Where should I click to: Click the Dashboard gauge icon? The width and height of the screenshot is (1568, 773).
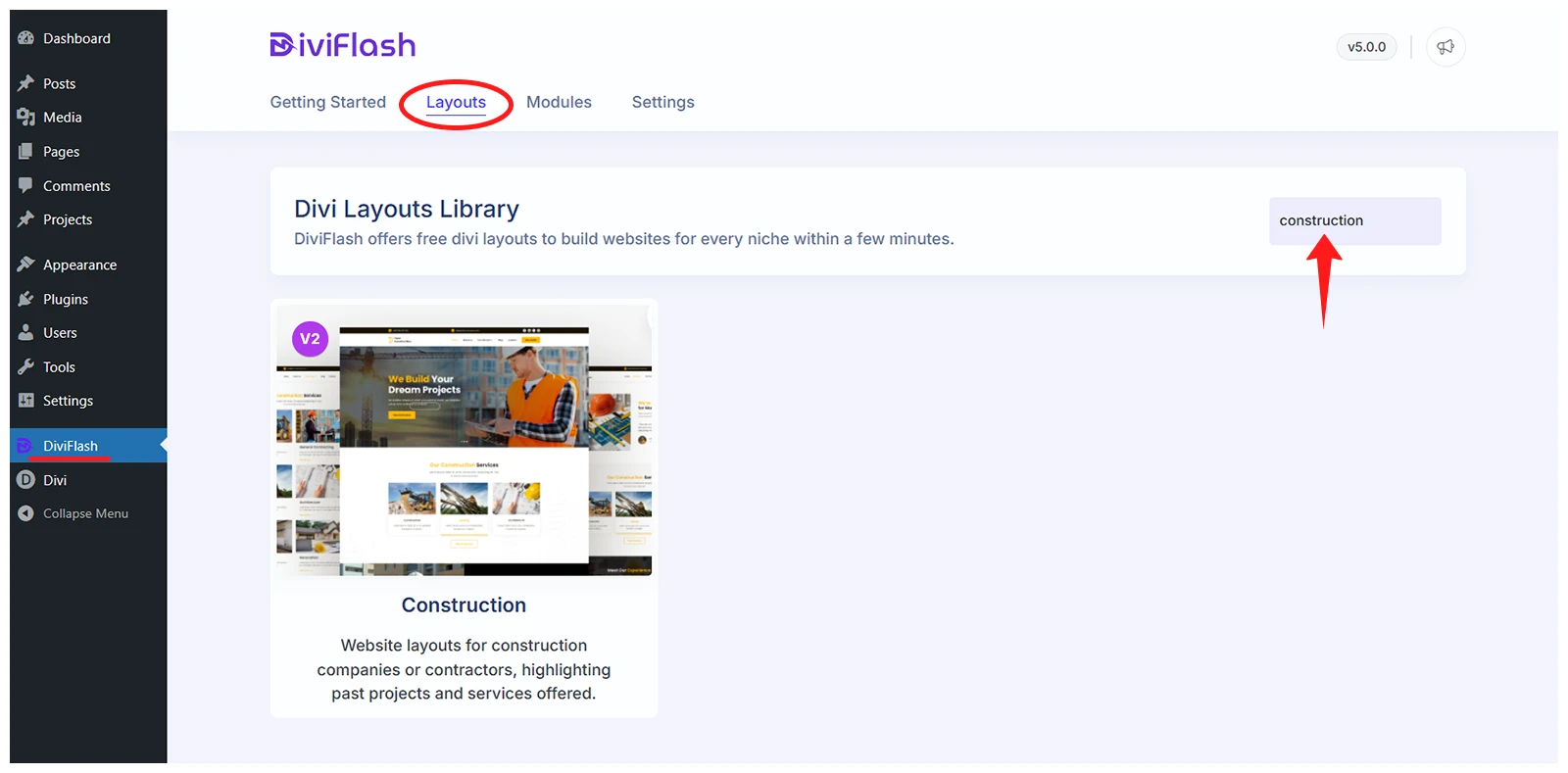click(x=26, y=38)
